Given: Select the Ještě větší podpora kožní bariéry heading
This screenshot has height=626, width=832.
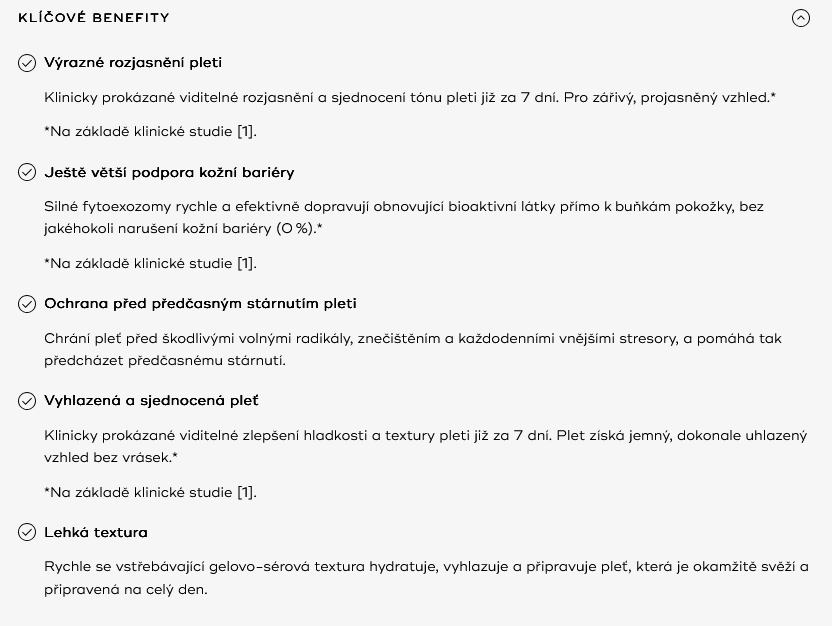Looking at the screenshot, I should click(x=169, y=172).
